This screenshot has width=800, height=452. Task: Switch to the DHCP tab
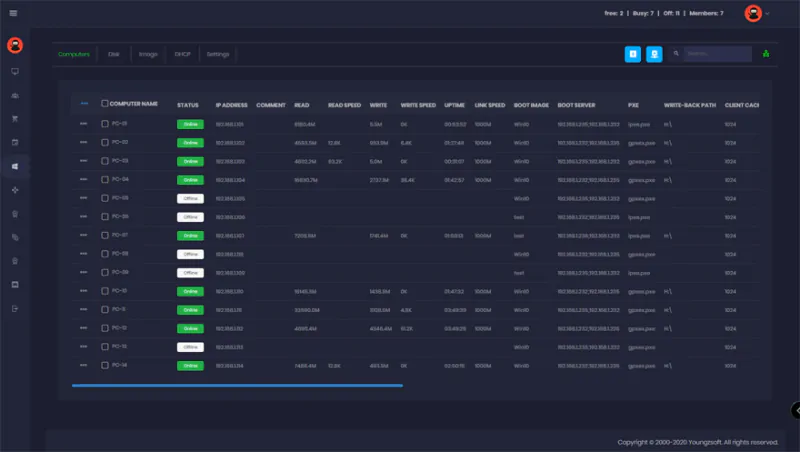[182, 54]
